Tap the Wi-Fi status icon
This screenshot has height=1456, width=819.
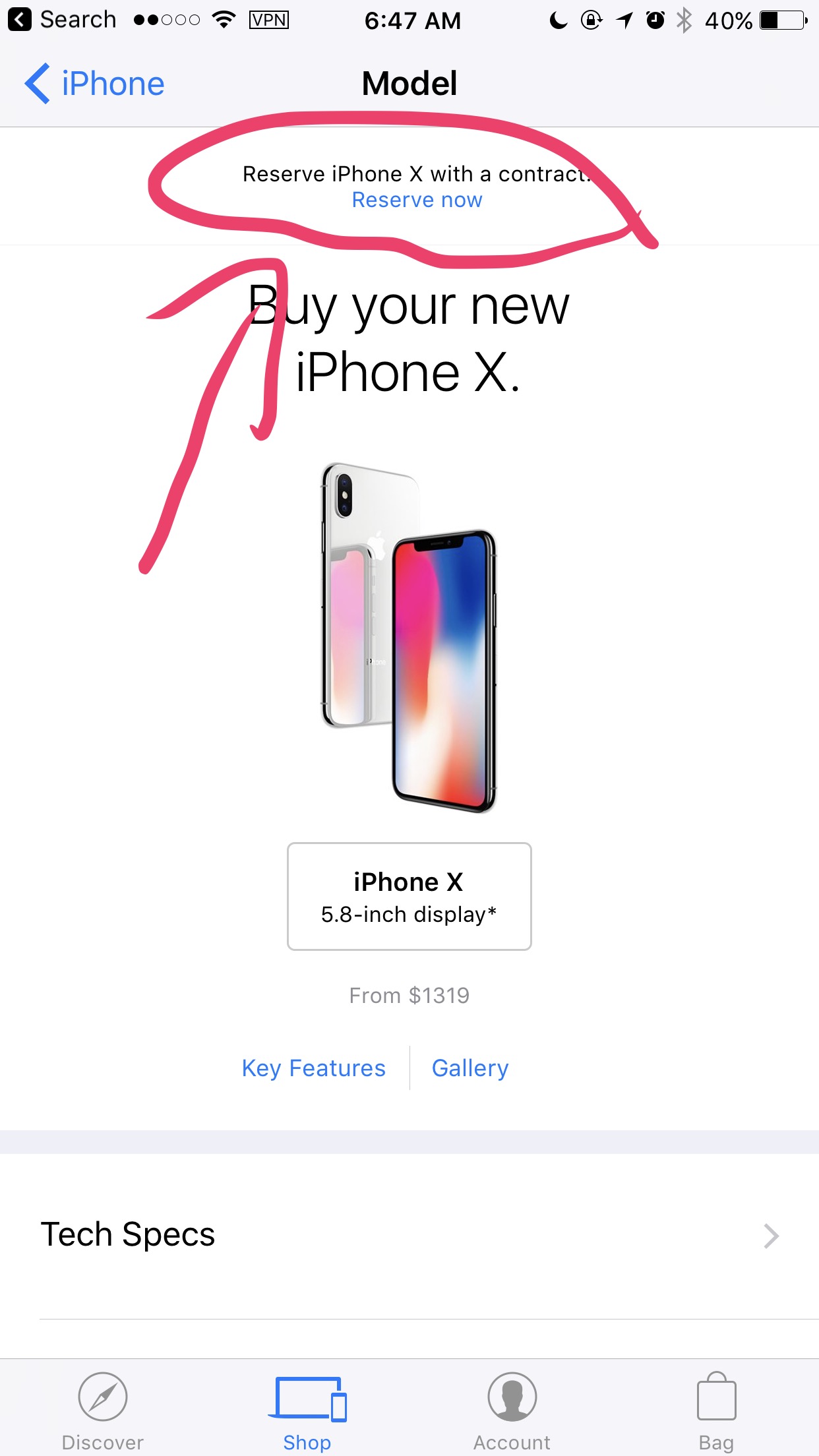coord(224,19)
